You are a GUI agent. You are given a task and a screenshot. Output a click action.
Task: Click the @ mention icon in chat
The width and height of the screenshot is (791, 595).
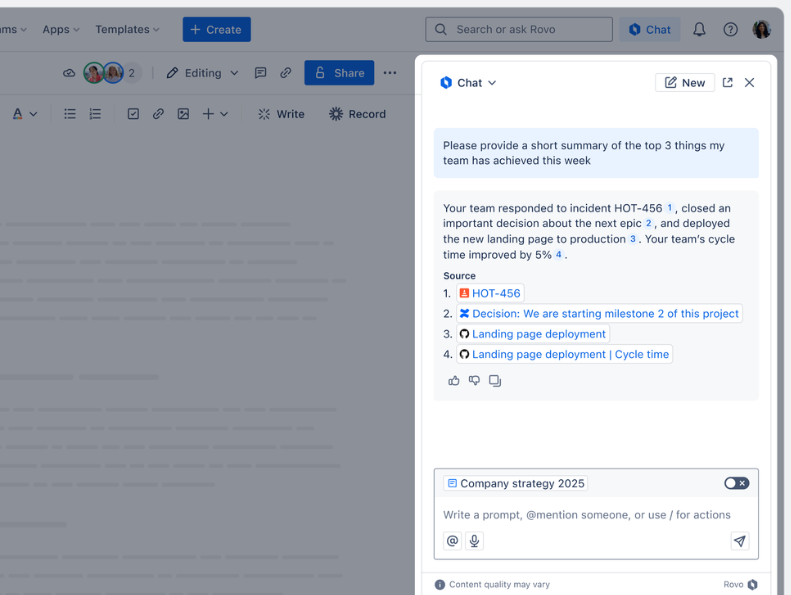coord(452,541)
